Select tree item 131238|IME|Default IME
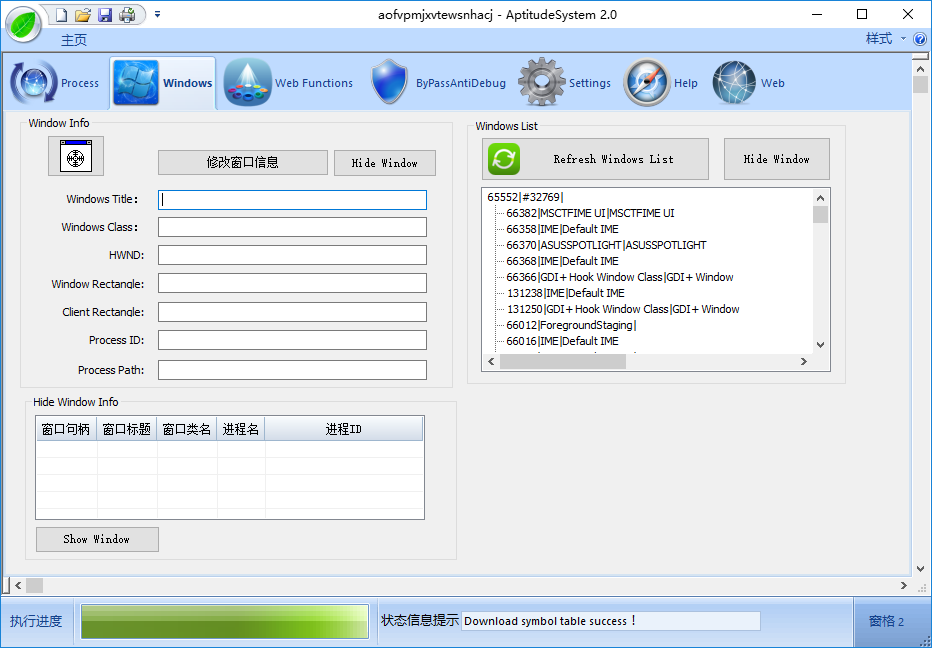The width and height of the screenshot is (932, 648). click(565, 294)
